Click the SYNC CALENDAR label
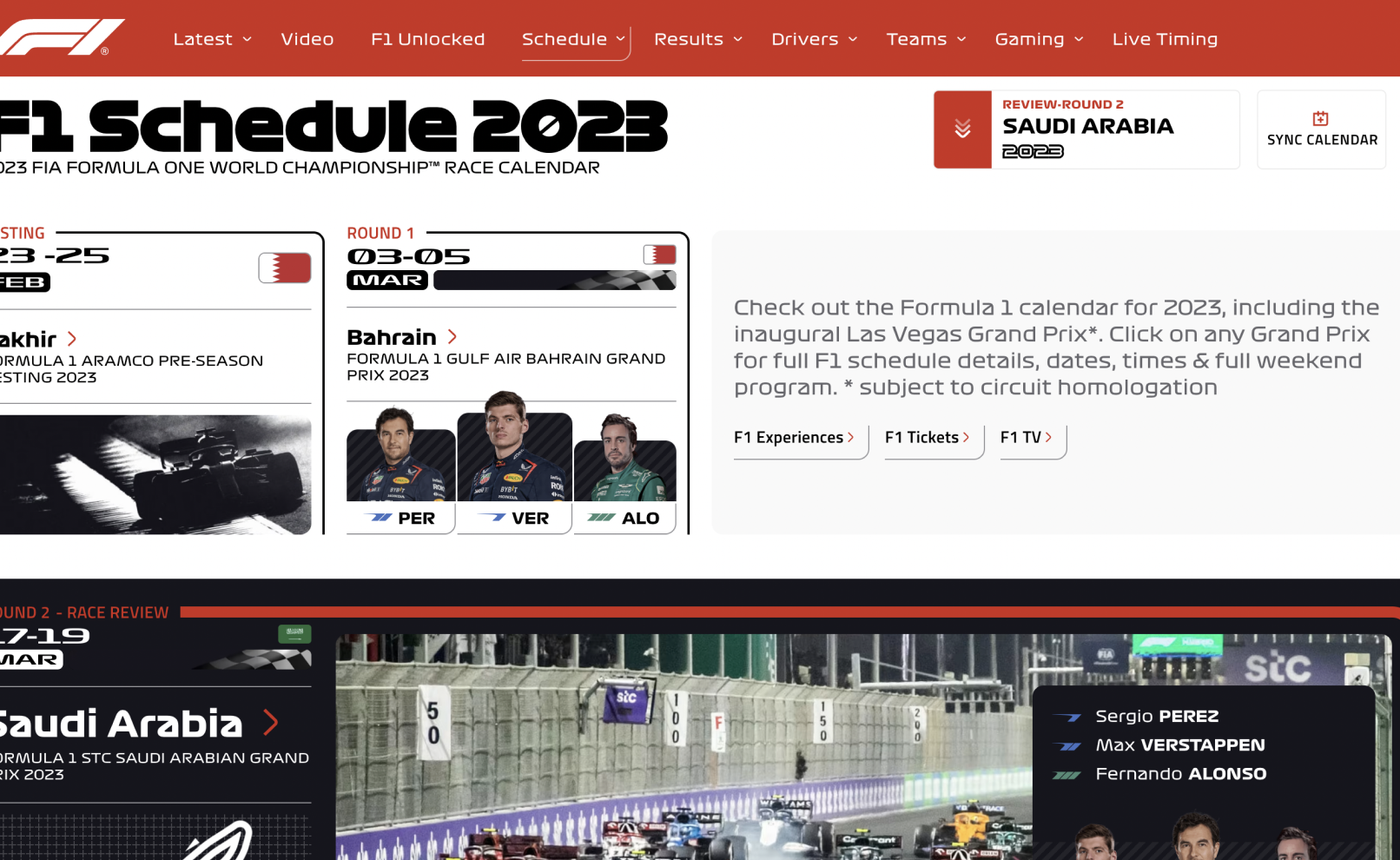1400x860 pixels. point(1322,140)
